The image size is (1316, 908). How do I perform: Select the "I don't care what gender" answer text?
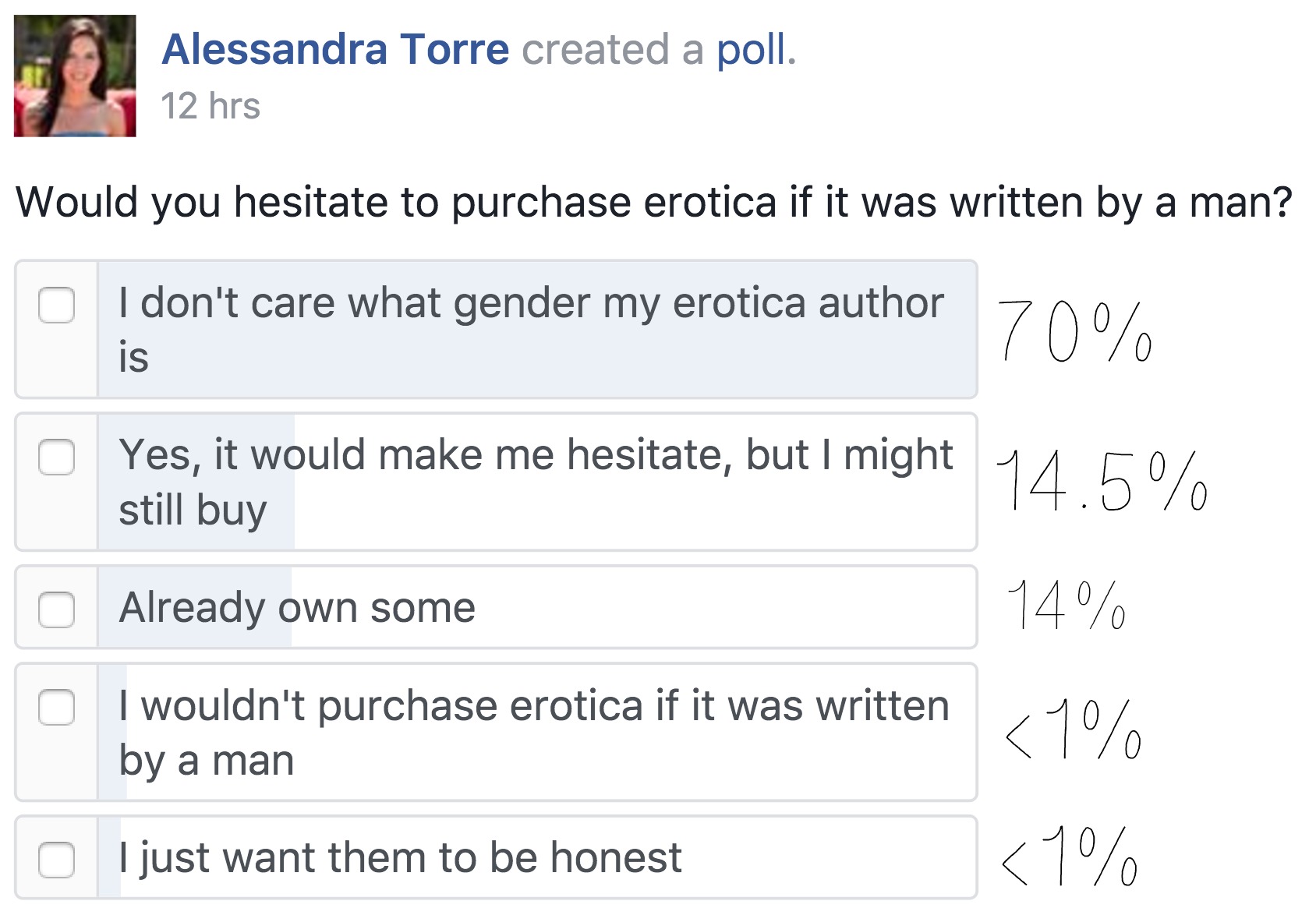tap(531, 329)
